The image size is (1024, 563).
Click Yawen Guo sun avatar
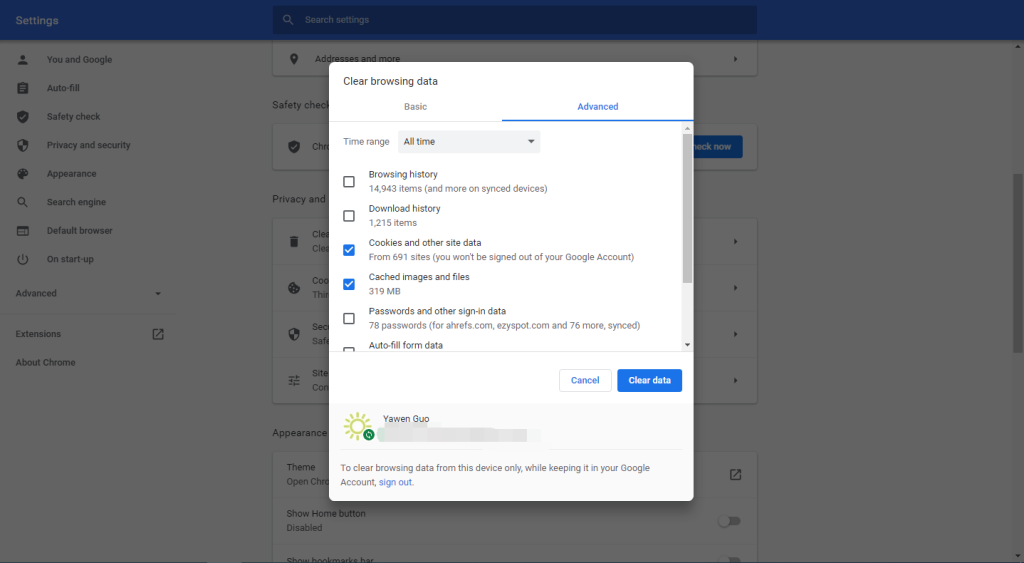358,426
